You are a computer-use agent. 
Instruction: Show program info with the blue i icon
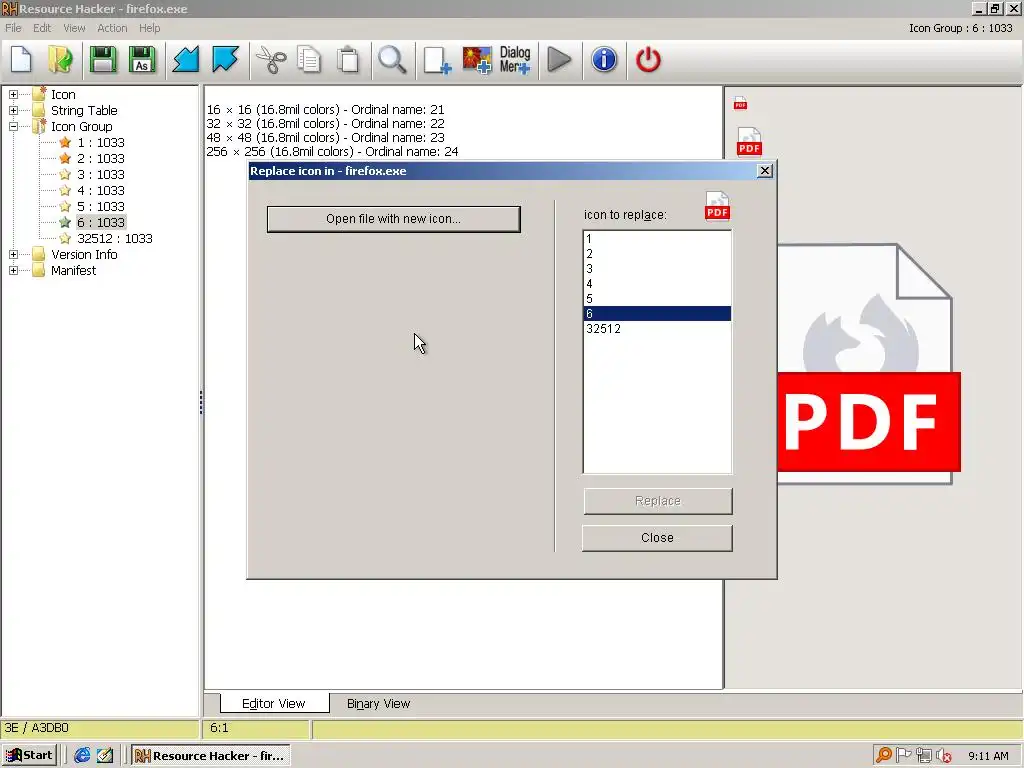(x=604, y=60)
